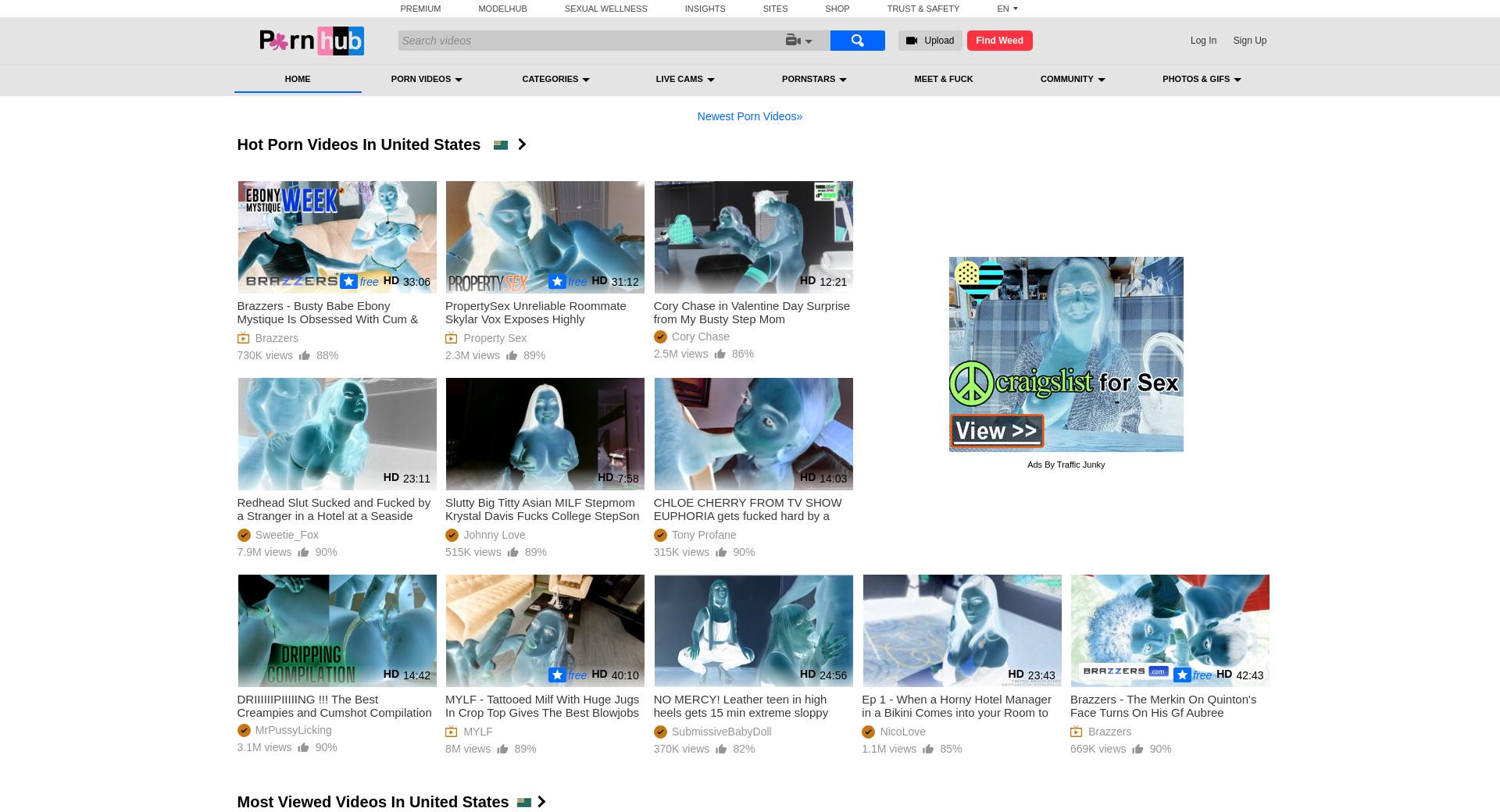Click the site logo in header
The width and height of the screenshot is (1500, 812).
point(312,41)
